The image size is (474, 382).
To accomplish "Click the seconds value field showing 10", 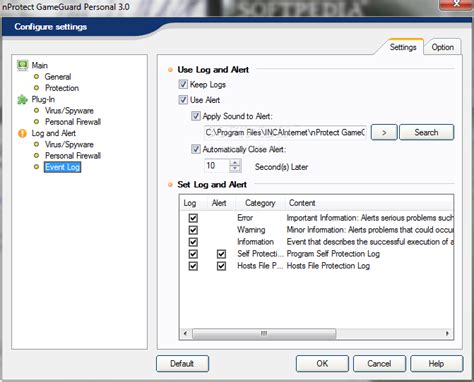I will [x=217, y=166].
